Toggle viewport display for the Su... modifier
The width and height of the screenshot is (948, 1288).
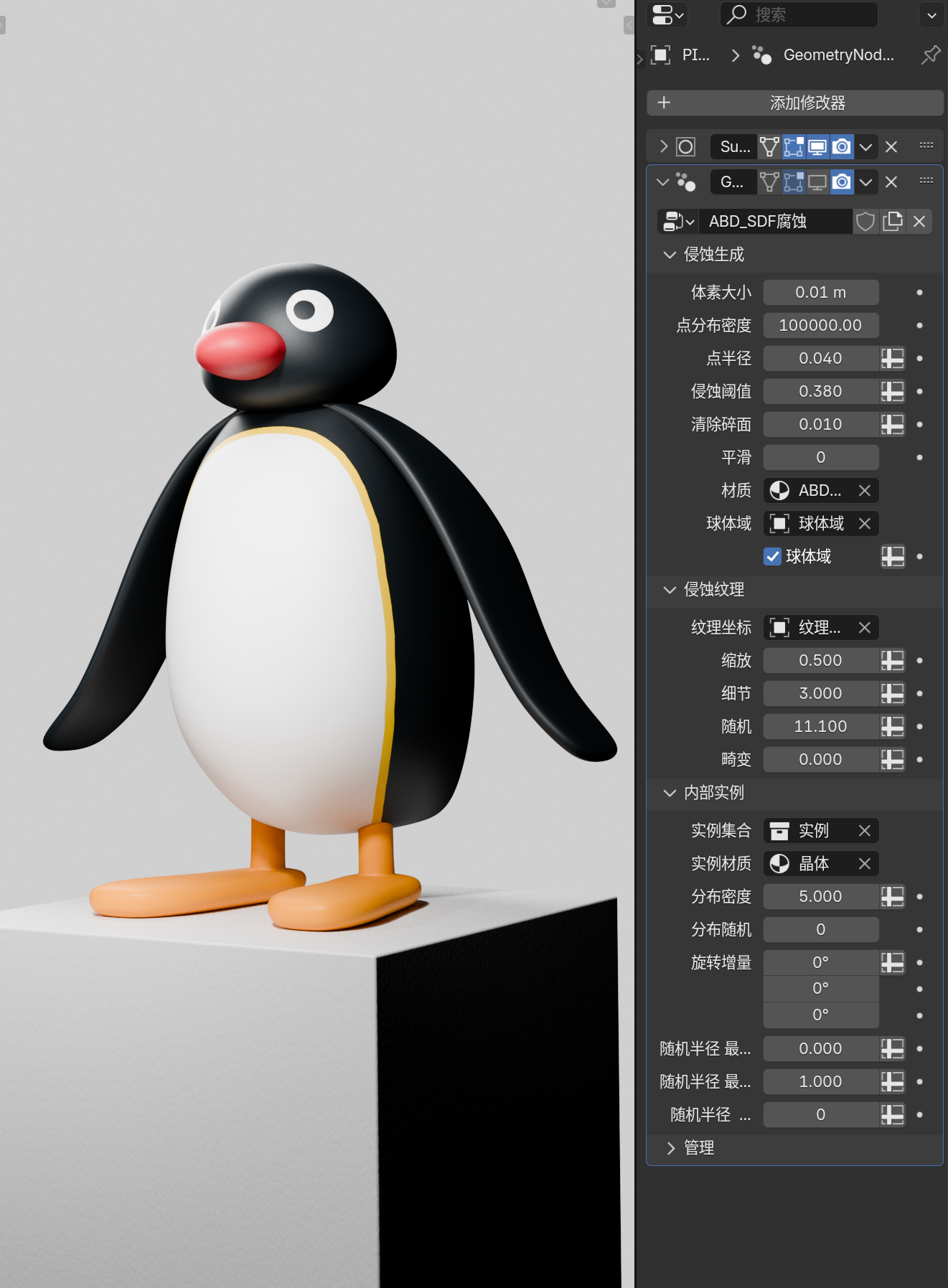tap(817, 147)
